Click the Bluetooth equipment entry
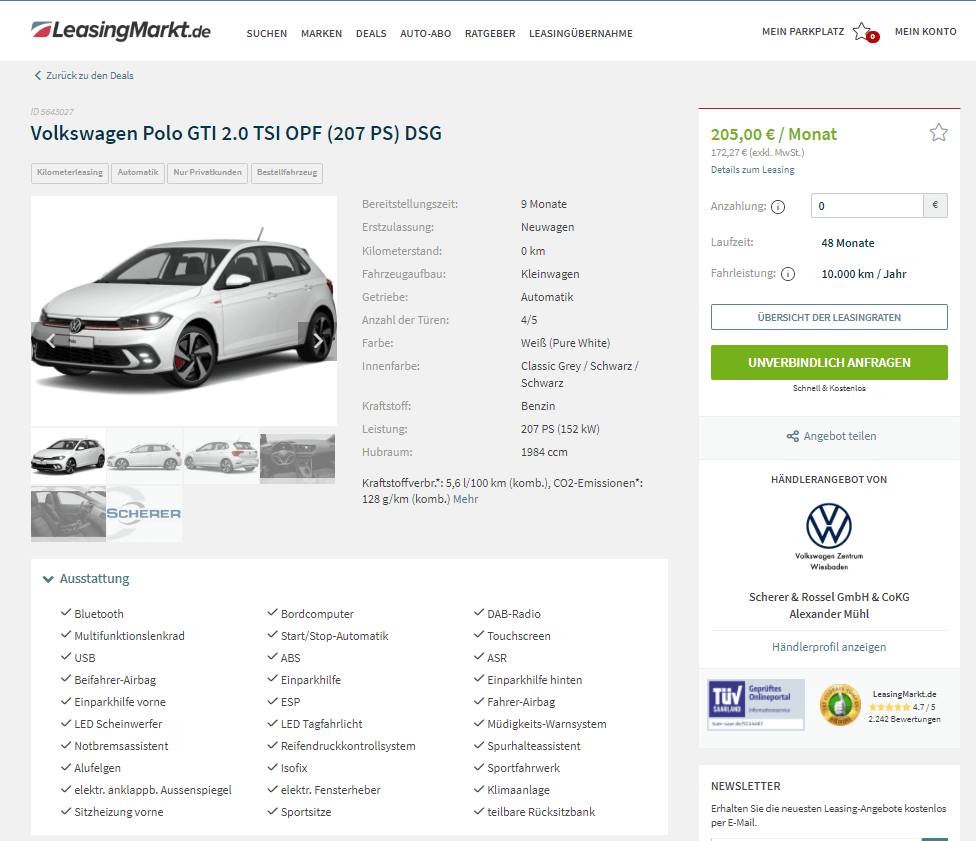The image size is (976, 841). tap(99, 614)
